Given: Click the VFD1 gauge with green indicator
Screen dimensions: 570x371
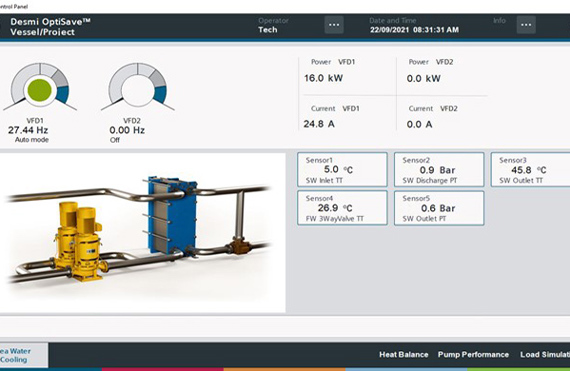Looking at the screenshot, I should click(40, 87).
